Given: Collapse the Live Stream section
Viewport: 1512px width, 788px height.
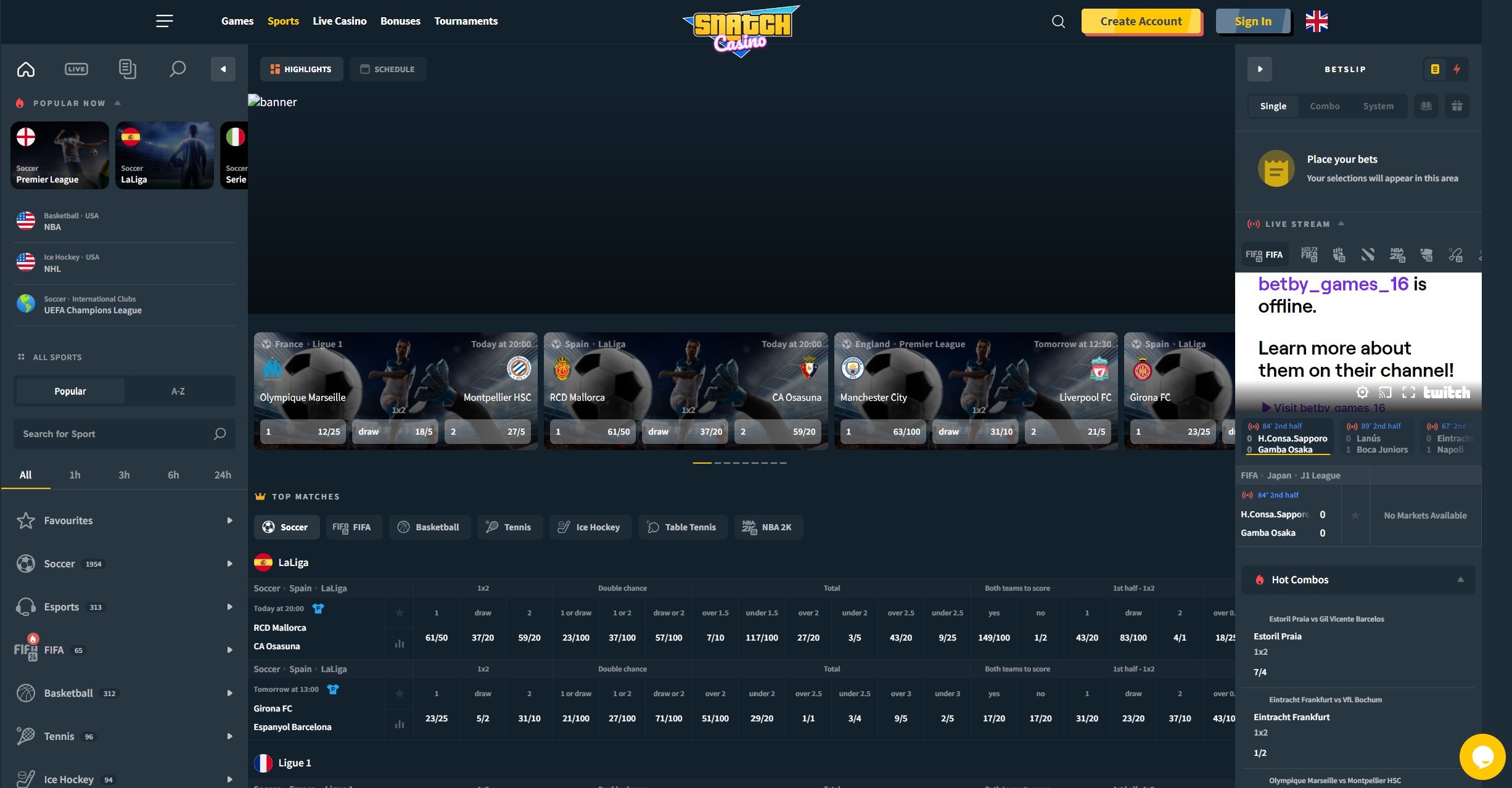Looking at the screenshot, I should 1341,224.
